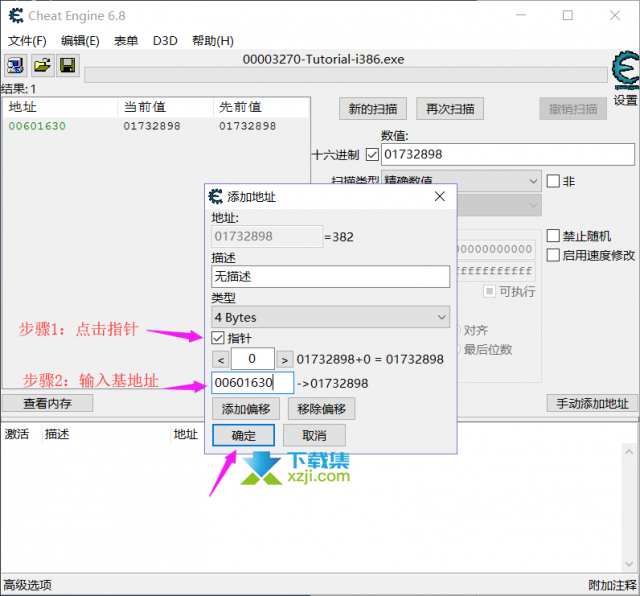The image size is (640, 596).
Task: Uncheck the 指针 pointer checkbox
Action: pyautogui.click(x=218, y=338)
